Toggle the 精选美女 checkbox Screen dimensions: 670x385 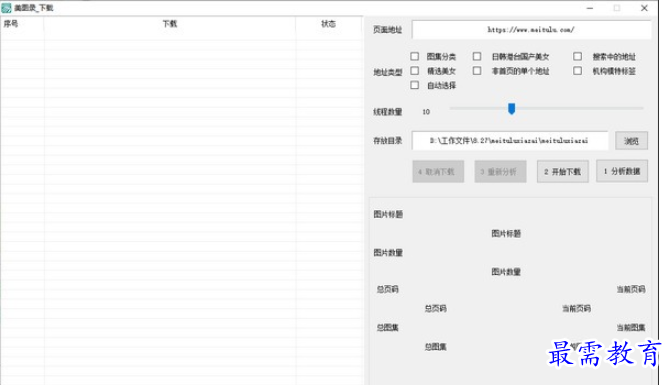(414, 71)
